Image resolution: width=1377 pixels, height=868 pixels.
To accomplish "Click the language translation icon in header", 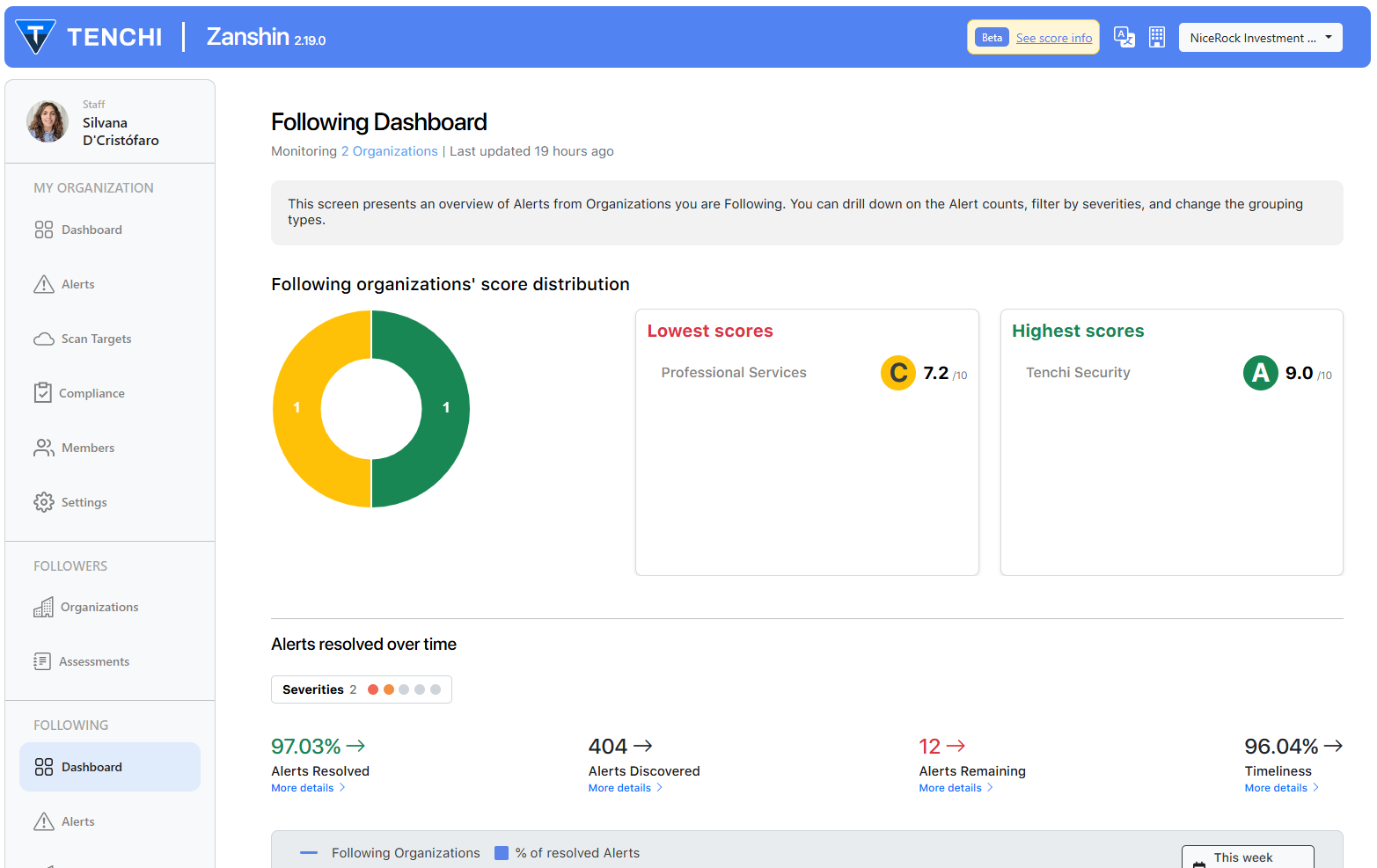I will click(x=1124, y=37).
